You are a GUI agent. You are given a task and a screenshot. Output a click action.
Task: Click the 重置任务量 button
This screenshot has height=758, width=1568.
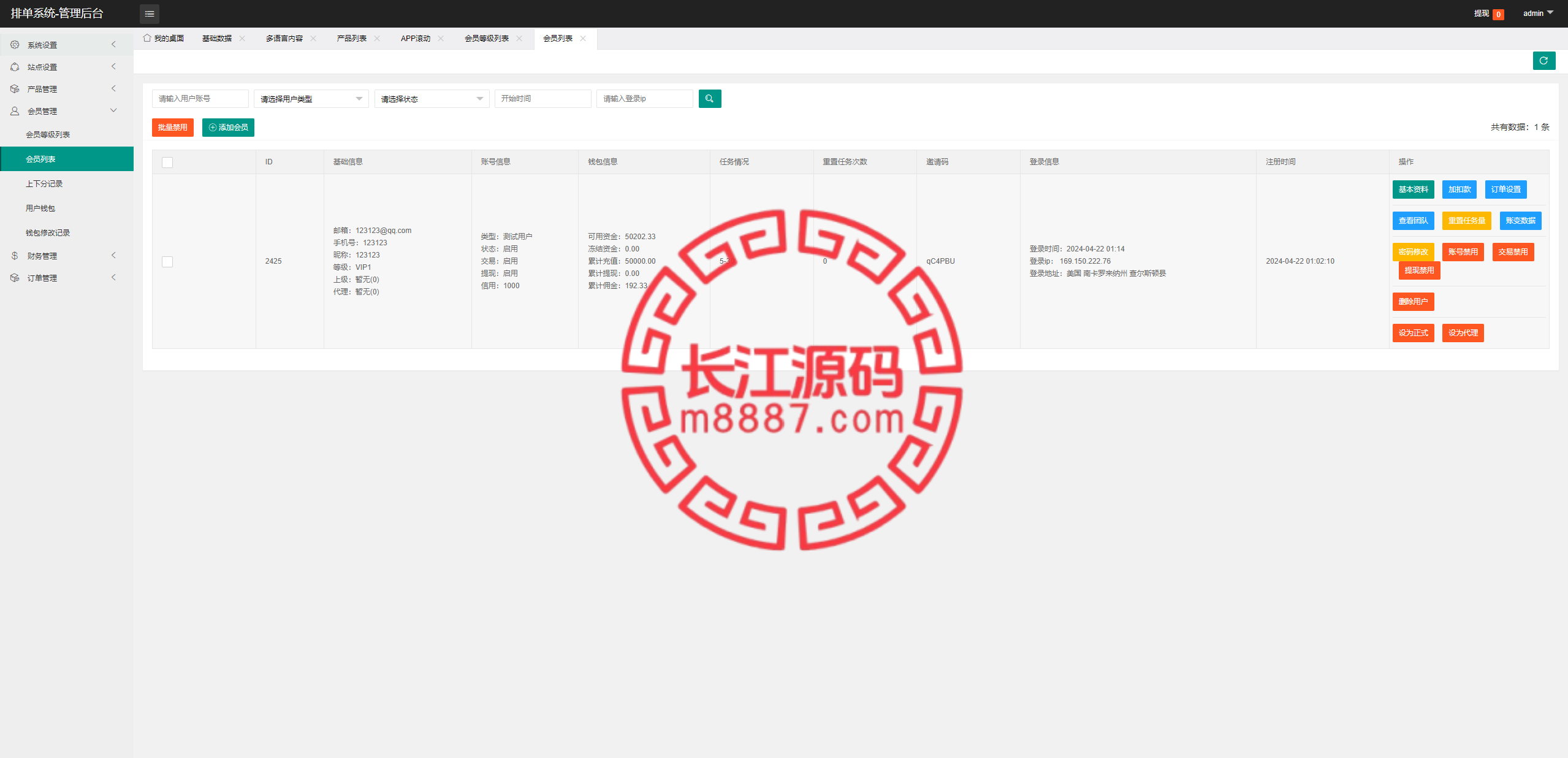coord(1467,221)
